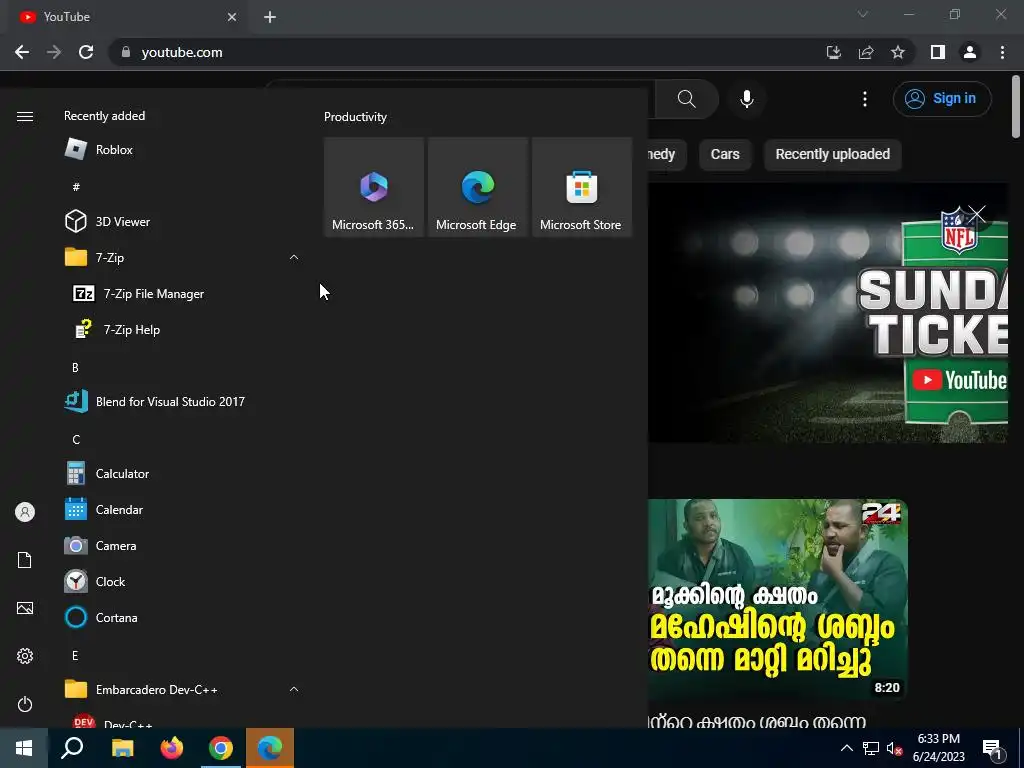Open Settings gear in Start menu

[25, 656]
